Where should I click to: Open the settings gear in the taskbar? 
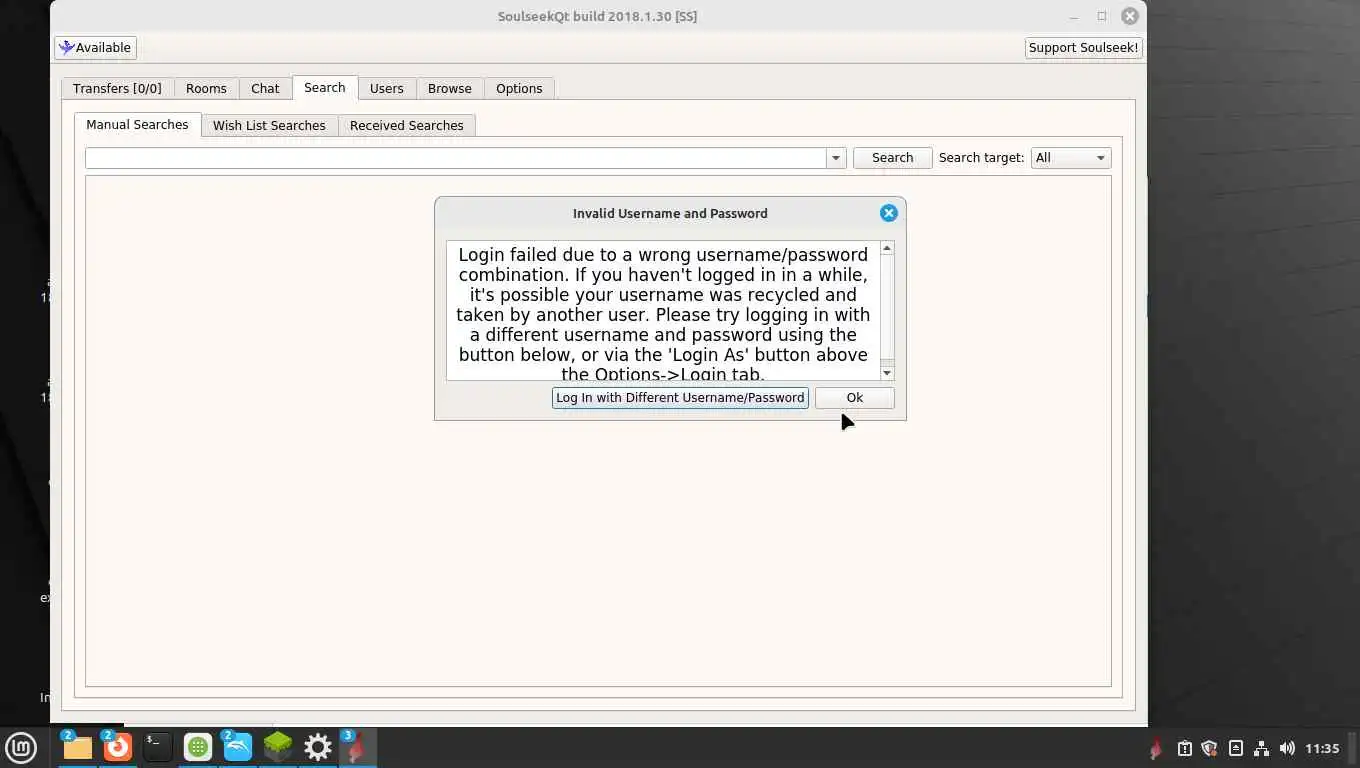click(x=318, y=747)
